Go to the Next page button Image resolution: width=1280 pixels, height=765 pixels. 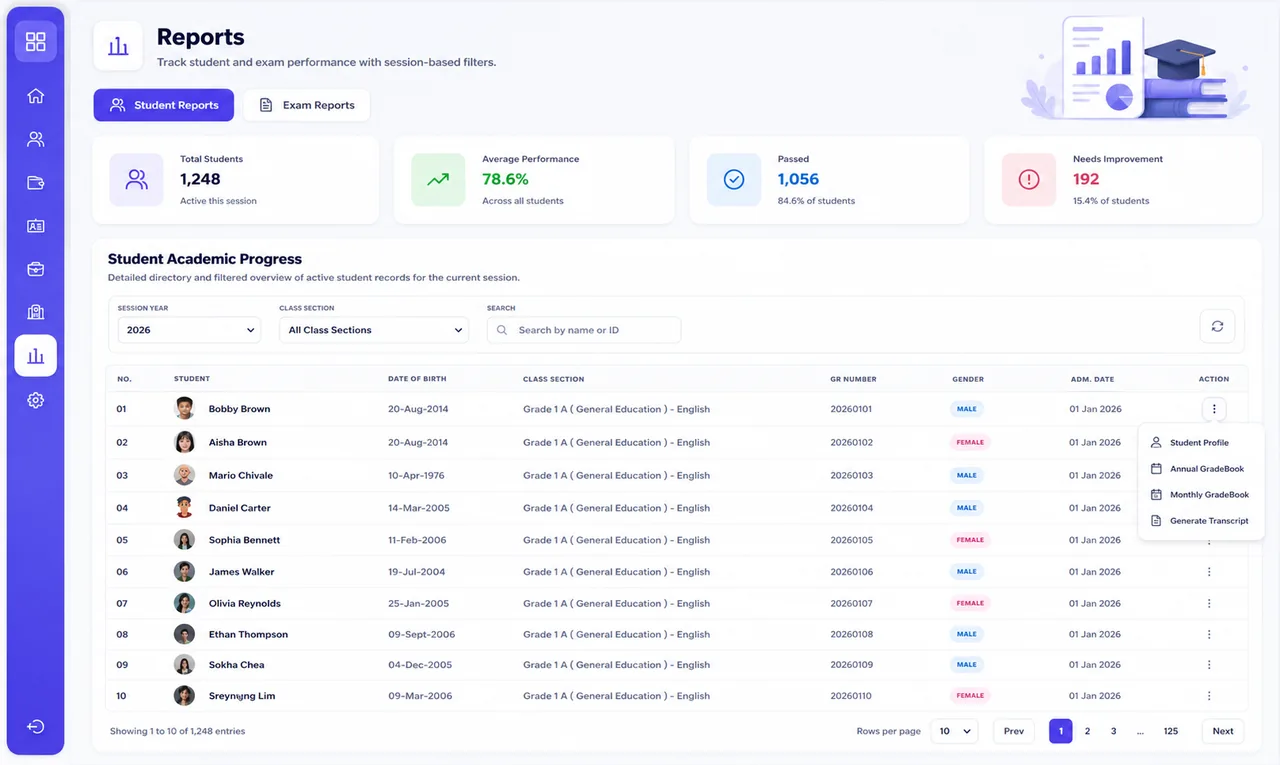[1223, 731]
